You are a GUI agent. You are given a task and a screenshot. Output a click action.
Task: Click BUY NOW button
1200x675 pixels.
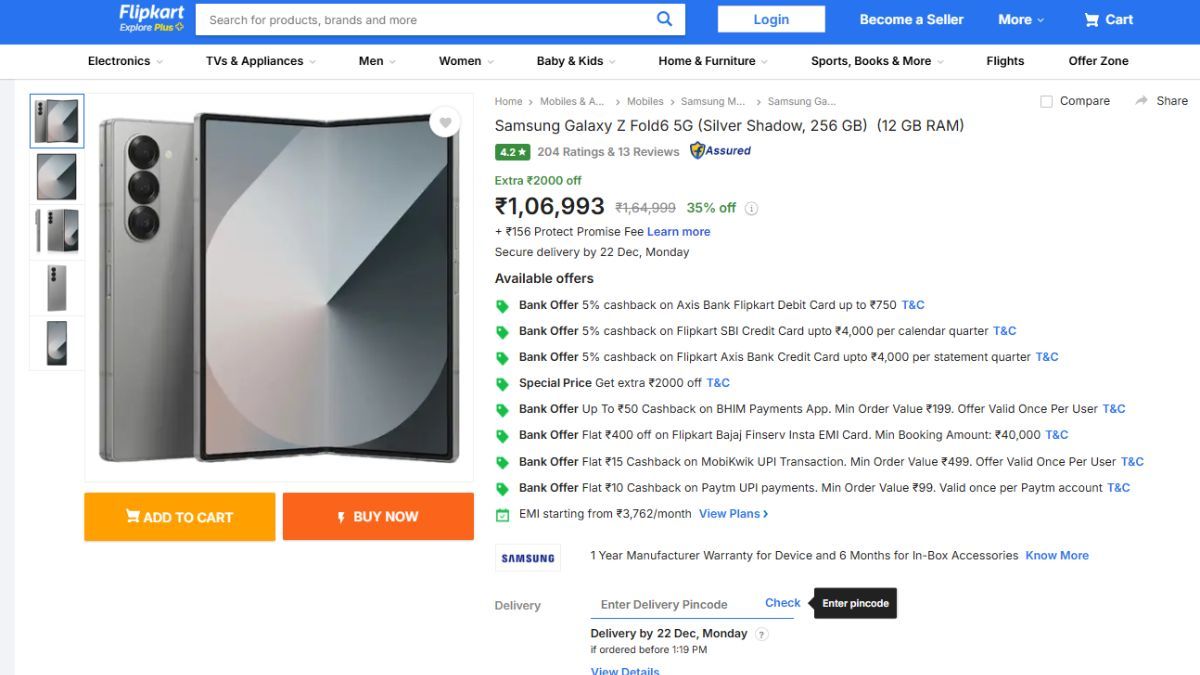click(378, 517)
